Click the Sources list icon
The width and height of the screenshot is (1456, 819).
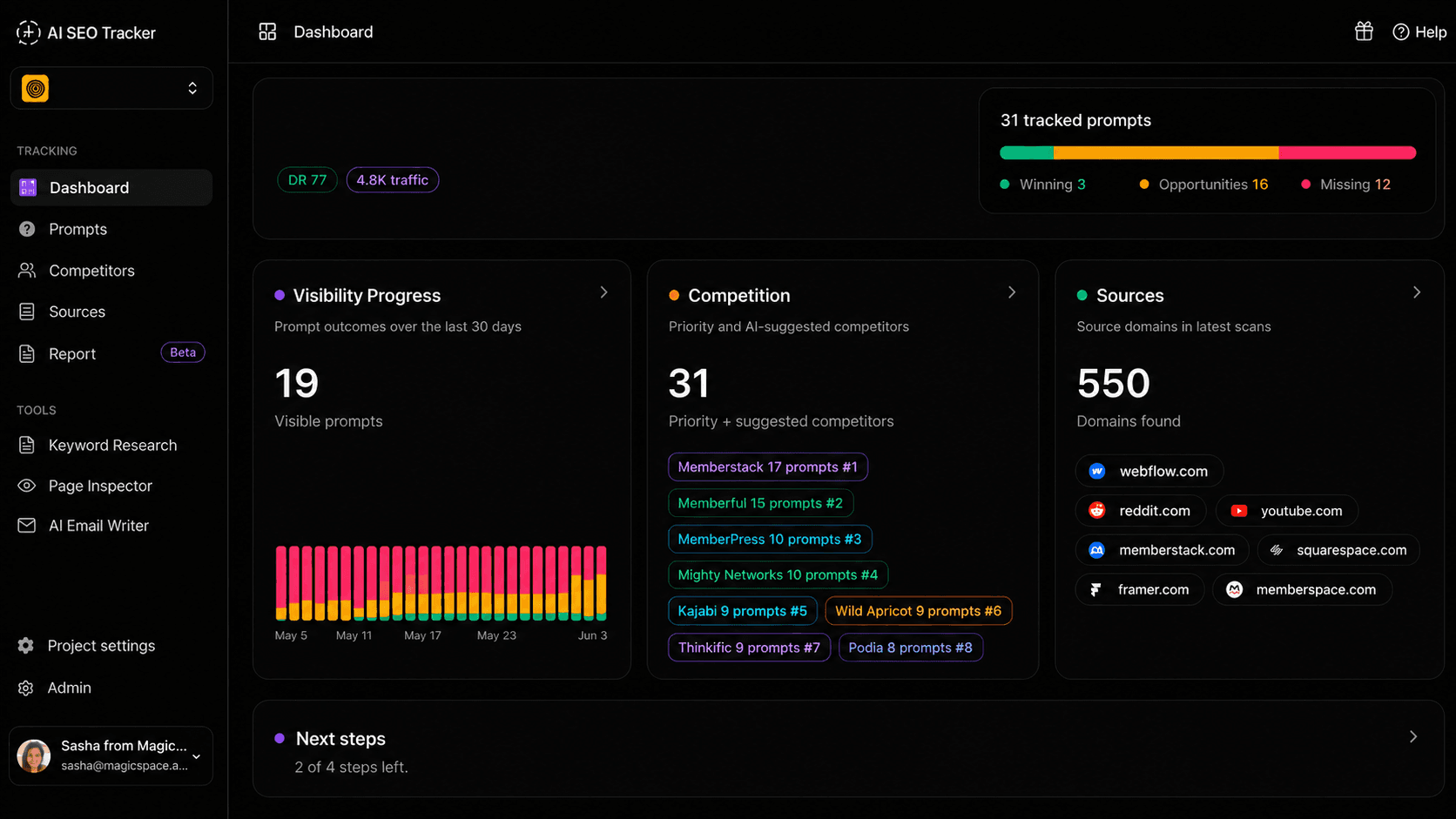point(27,312)
